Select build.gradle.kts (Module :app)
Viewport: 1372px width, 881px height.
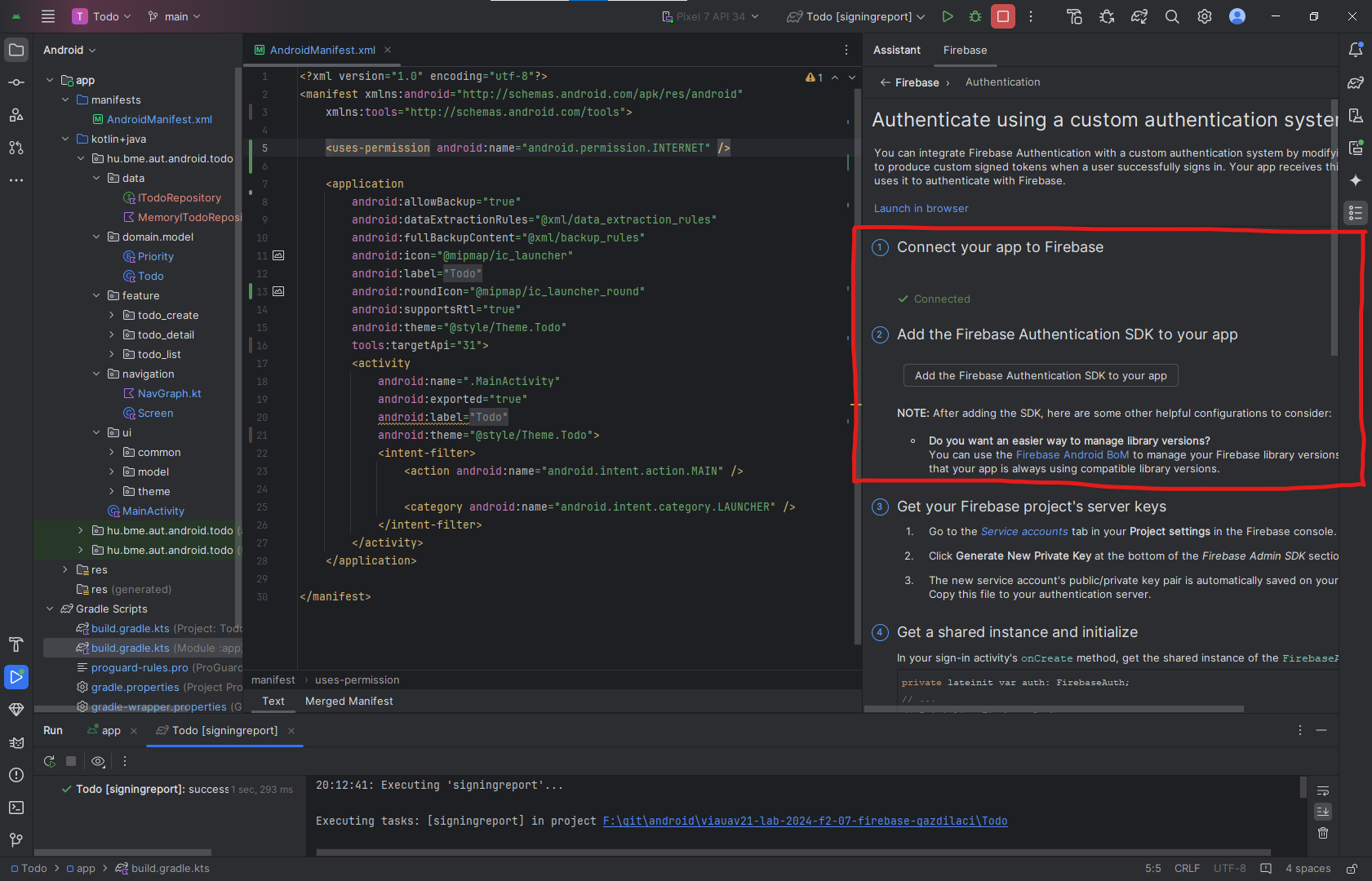(x=143, y=648)
